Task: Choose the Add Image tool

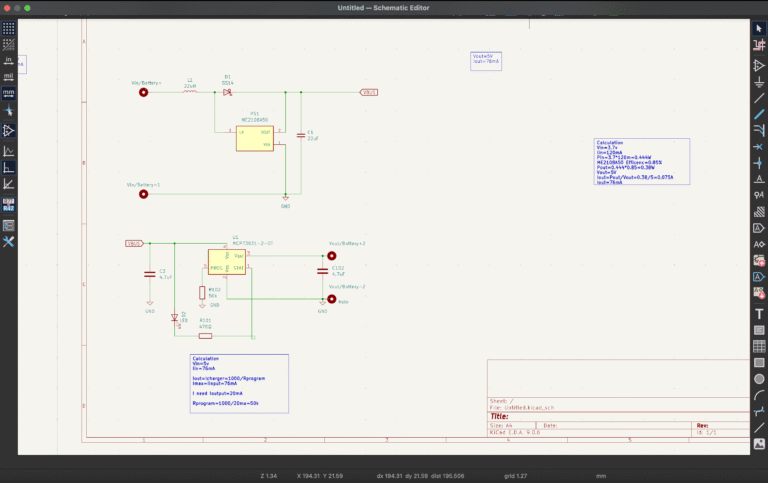Action: point(759,443)
